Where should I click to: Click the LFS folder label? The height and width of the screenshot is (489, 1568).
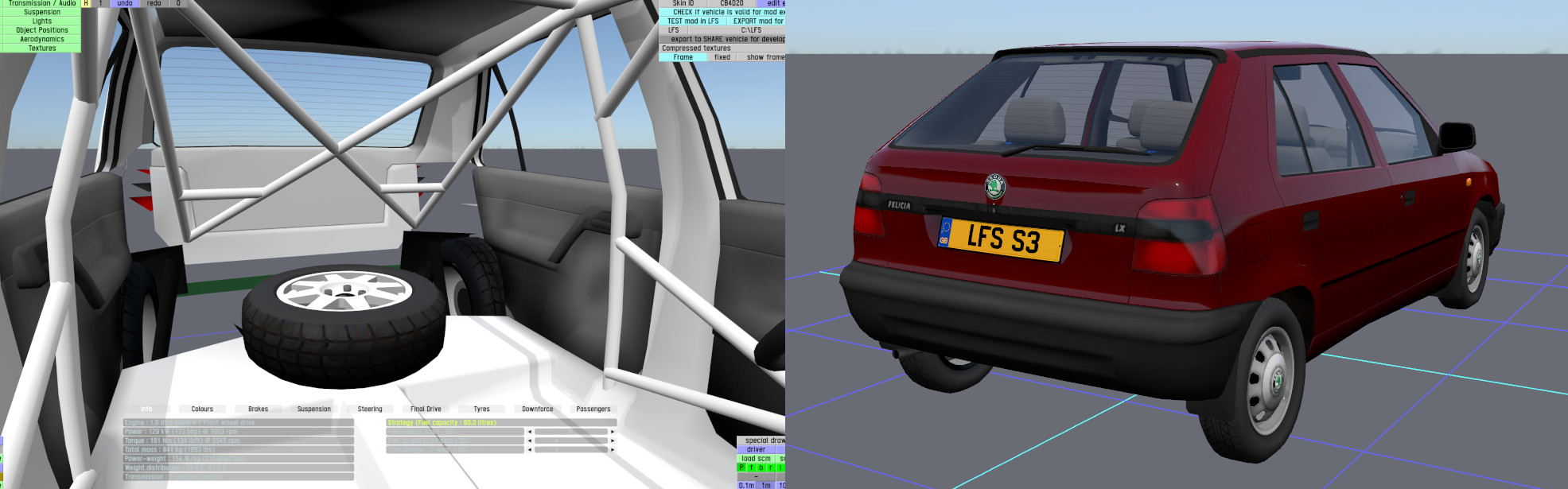(673, 30)
